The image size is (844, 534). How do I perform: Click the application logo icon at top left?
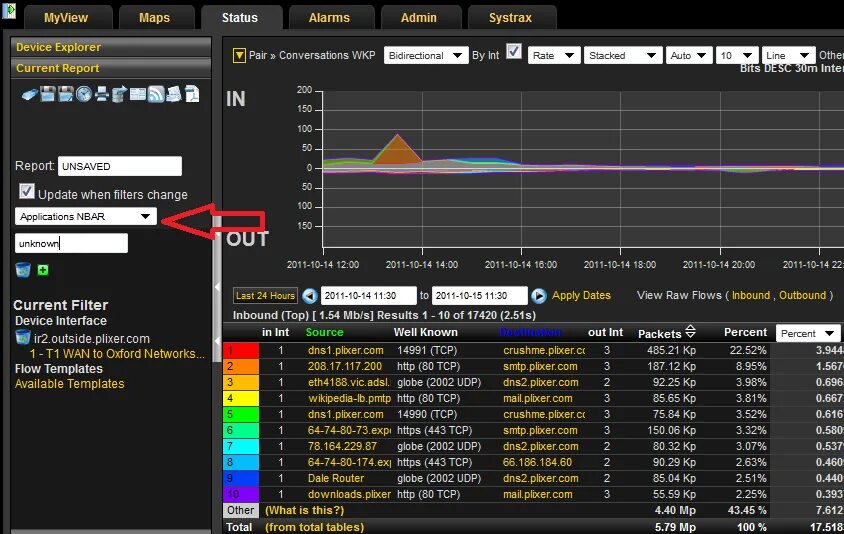click(9, 10)
